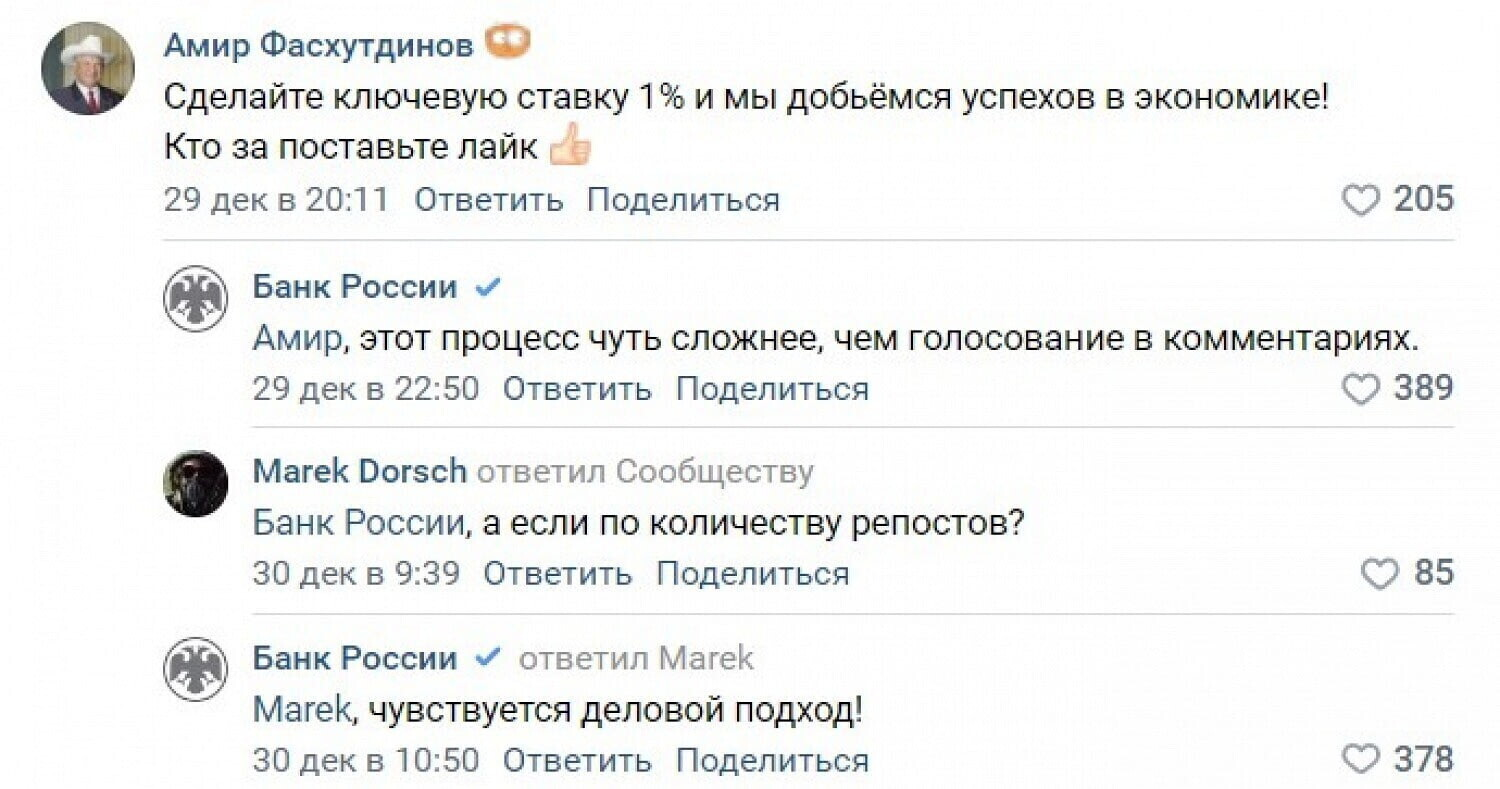Open Marek Dorsch profile name link

[359, 471]
